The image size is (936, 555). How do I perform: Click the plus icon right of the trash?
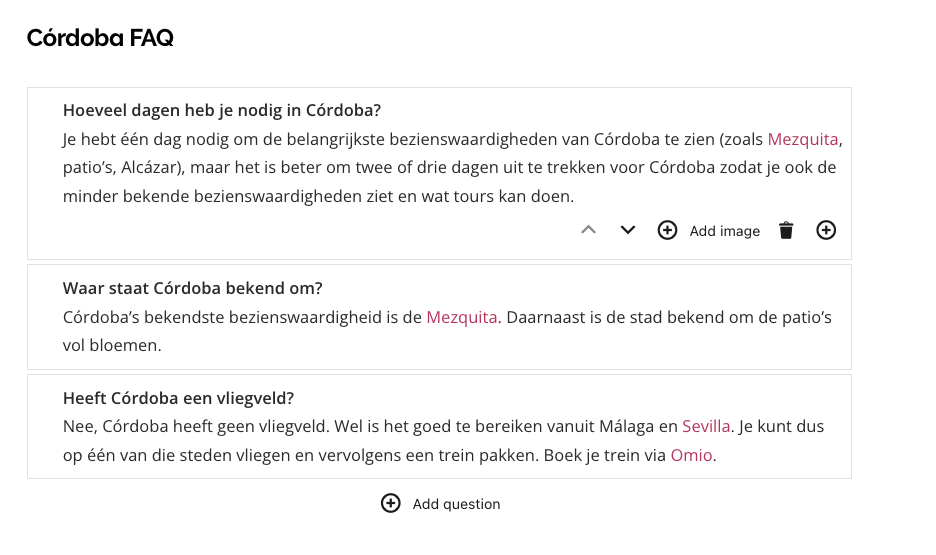pyautogui.click(x=826, y=230)
